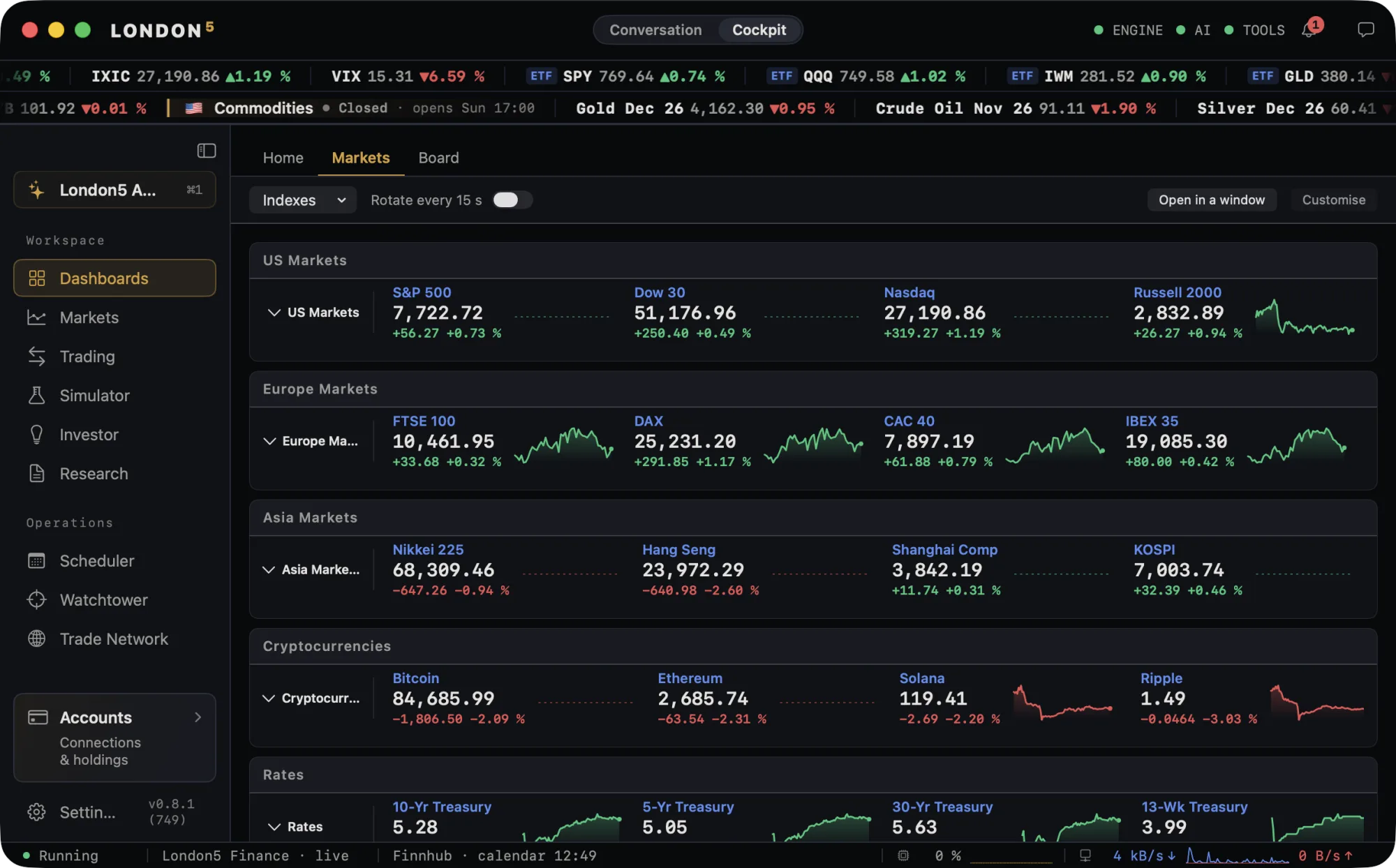Click the Dashboards grid icon

[x=37, y=278]
